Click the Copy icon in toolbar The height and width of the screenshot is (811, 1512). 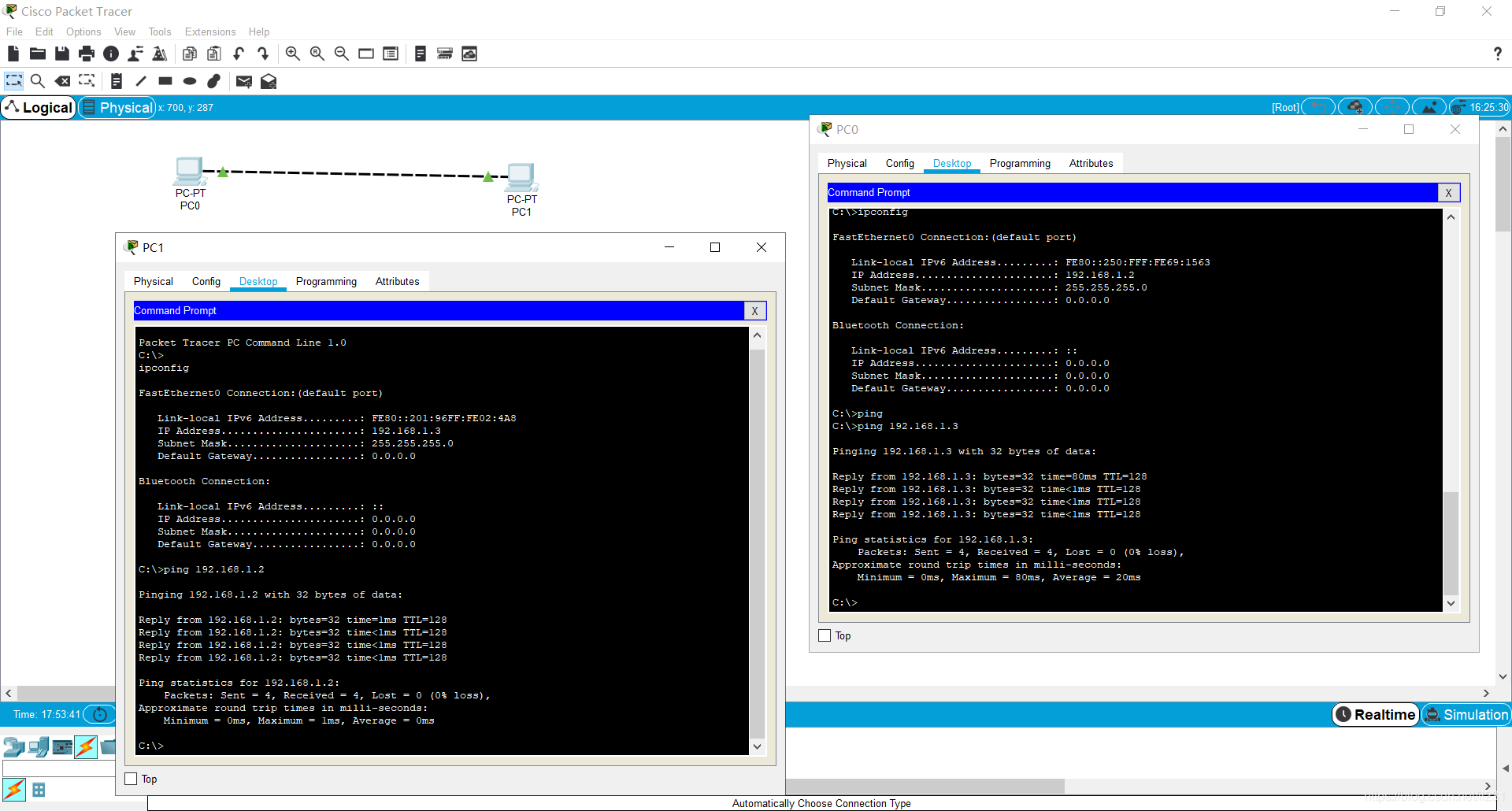point(190,54)
